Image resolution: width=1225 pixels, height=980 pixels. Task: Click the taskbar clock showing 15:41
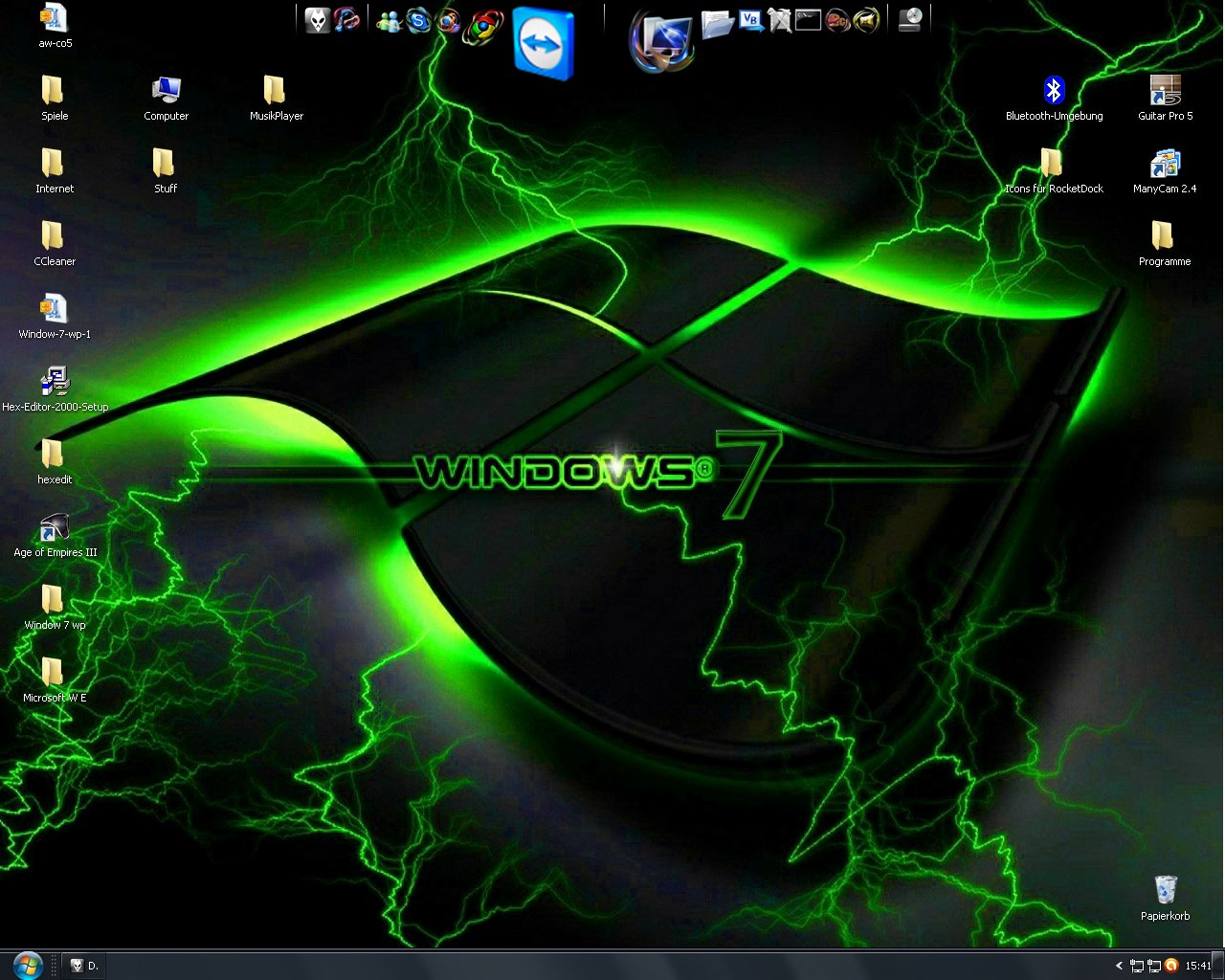(x=1198, y=966)
